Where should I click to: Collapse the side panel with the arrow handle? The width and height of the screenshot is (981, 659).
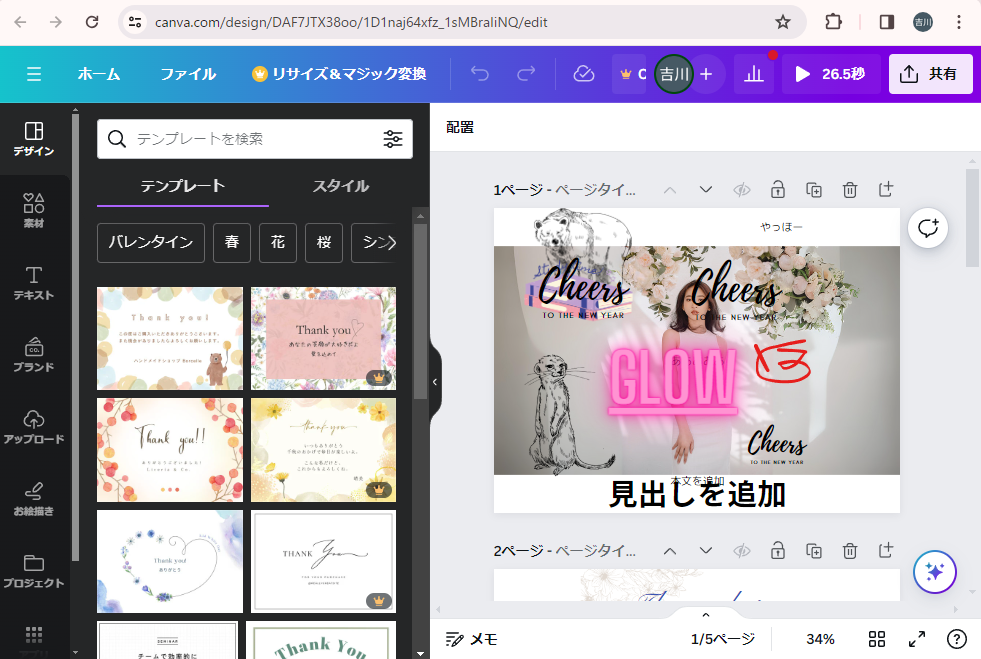point(435,382)
